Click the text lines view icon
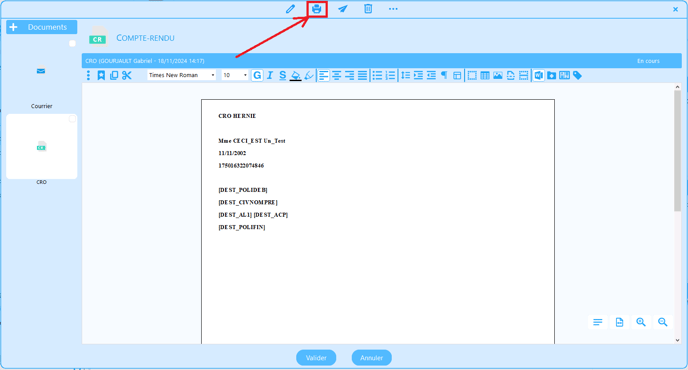Image resolution: width=688 pixels, height=370 pixels. coord(598,322)
